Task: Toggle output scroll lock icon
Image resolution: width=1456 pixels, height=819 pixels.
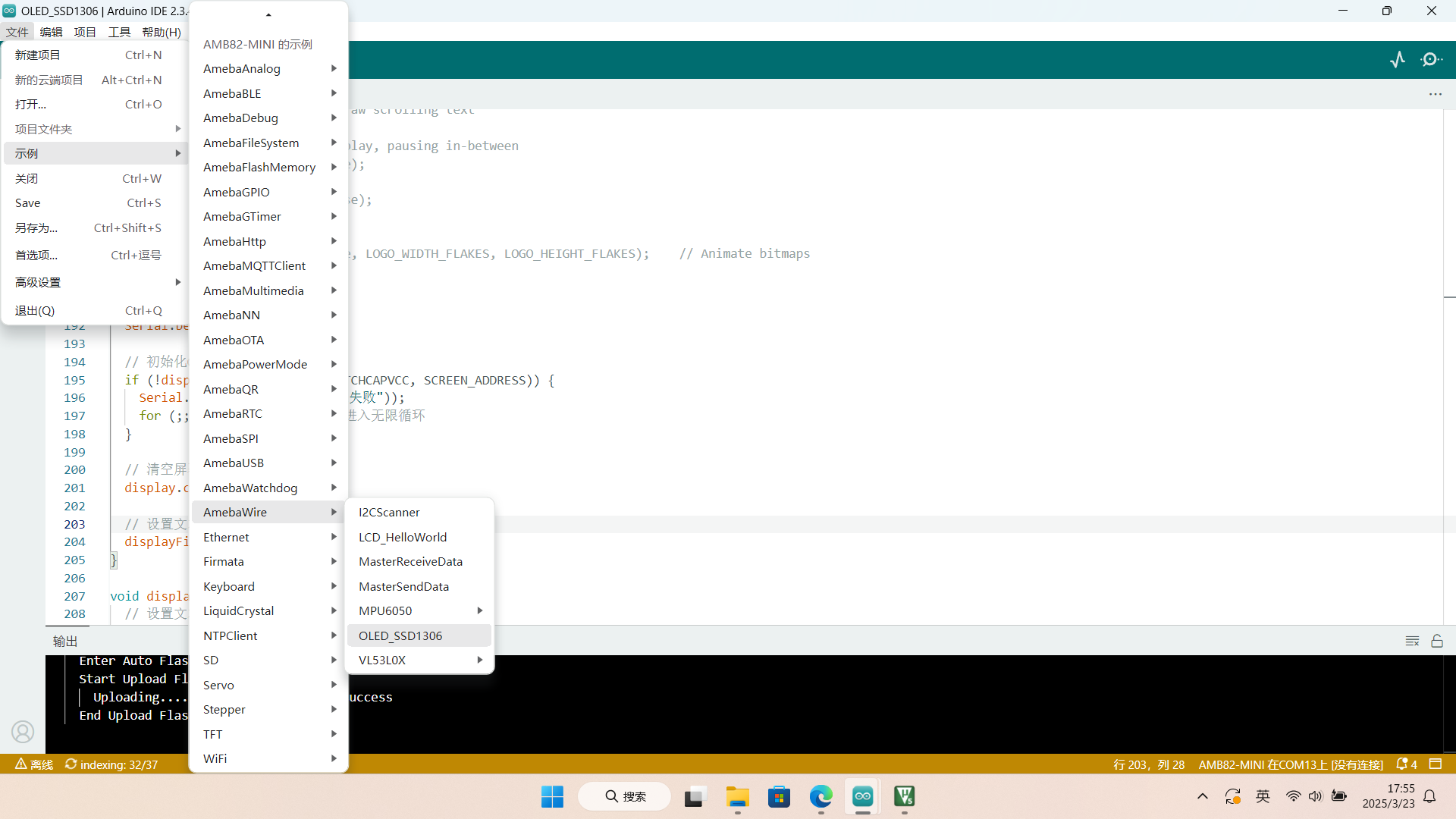Action: pyautogui.click(x=1437, y=641)
